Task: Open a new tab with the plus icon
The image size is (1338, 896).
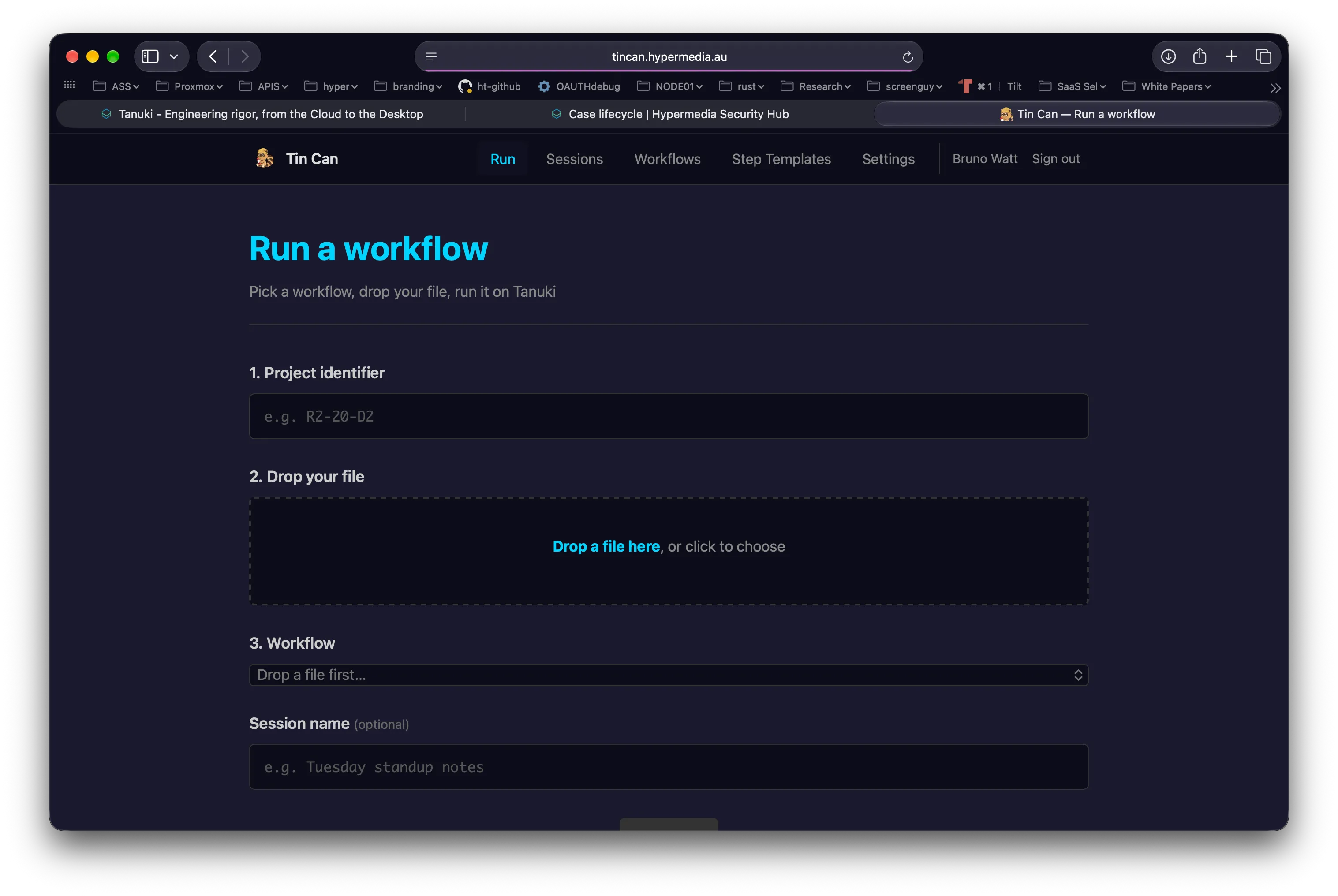Action: click(x=1231, y=56)
